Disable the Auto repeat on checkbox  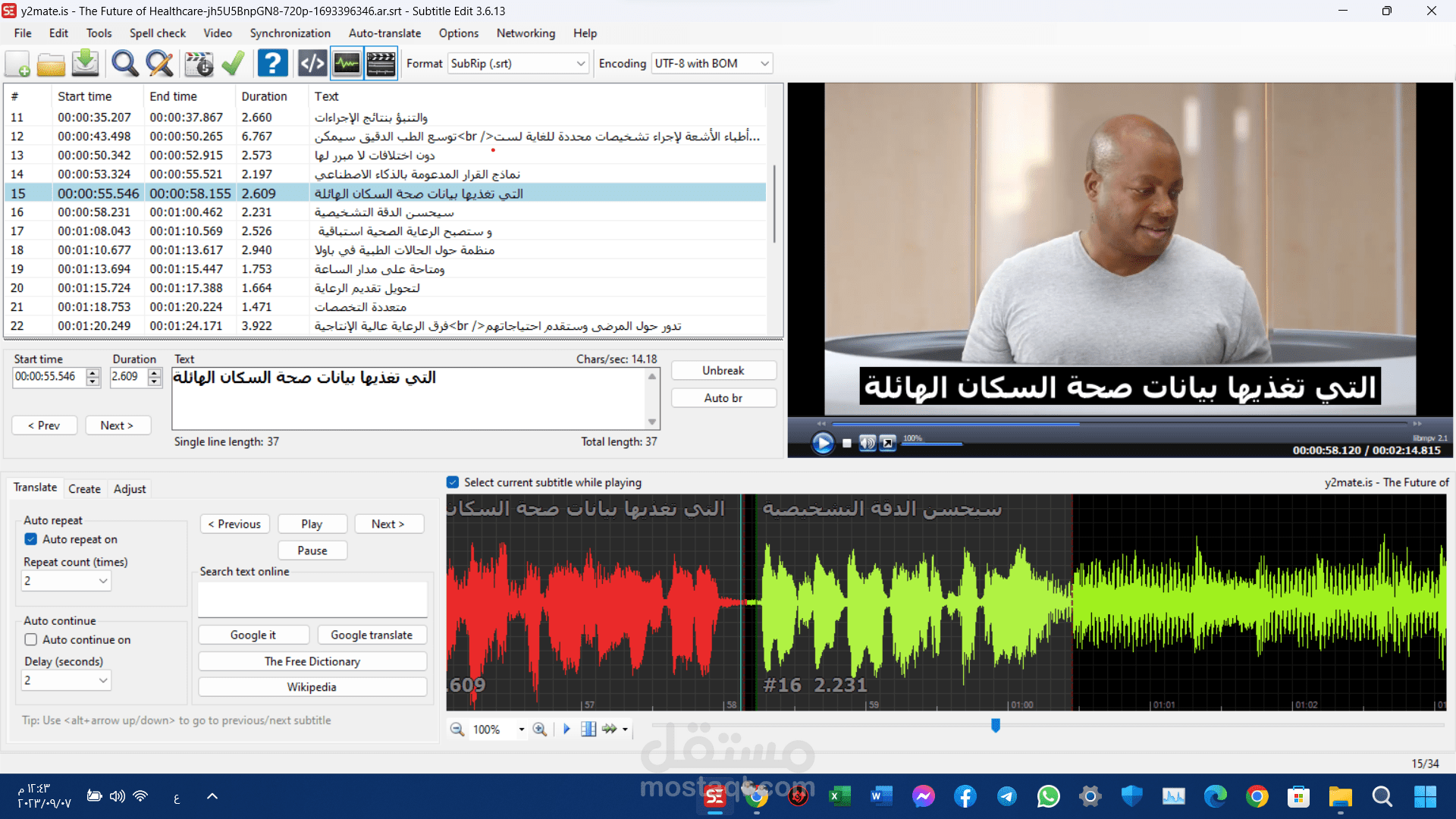coord(31,539)
